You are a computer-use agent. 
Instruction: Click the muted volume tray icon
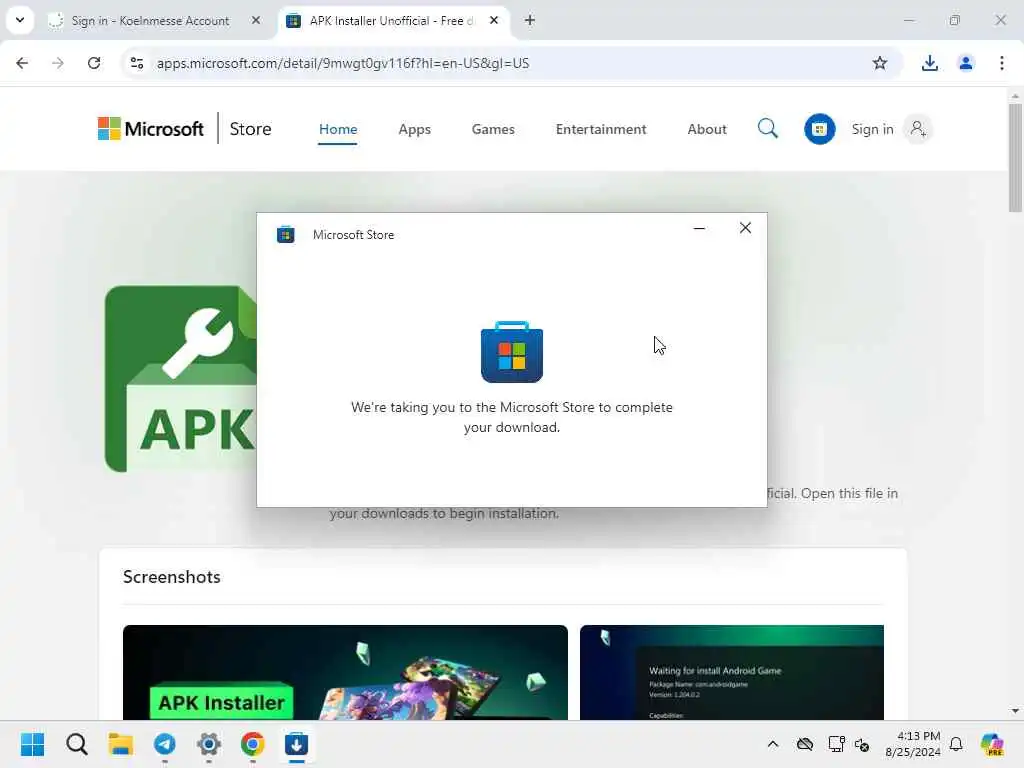tap(862, 744)
